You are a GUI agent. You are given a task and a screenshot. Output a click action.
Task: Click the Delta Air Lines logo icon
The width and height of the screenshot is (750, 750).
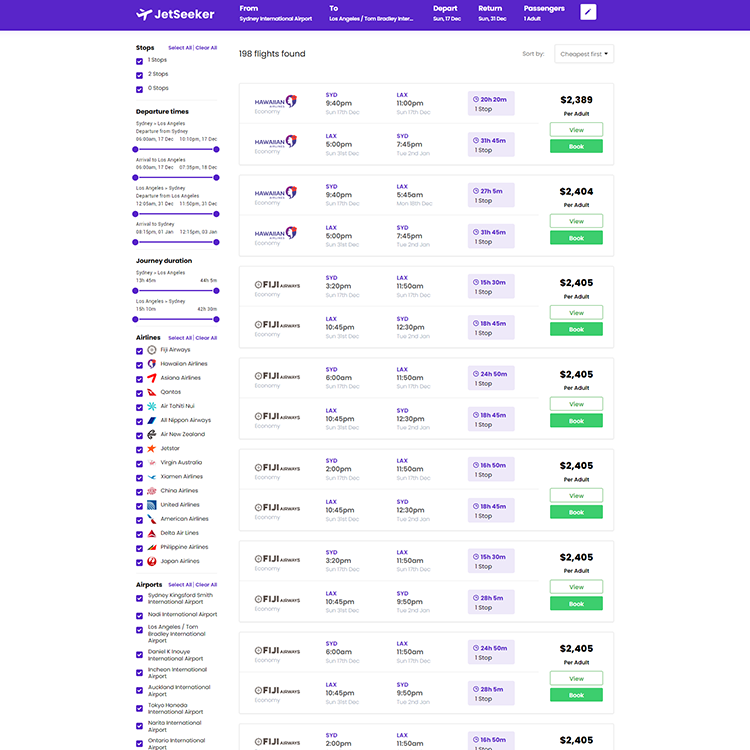[x=152, y=533]
